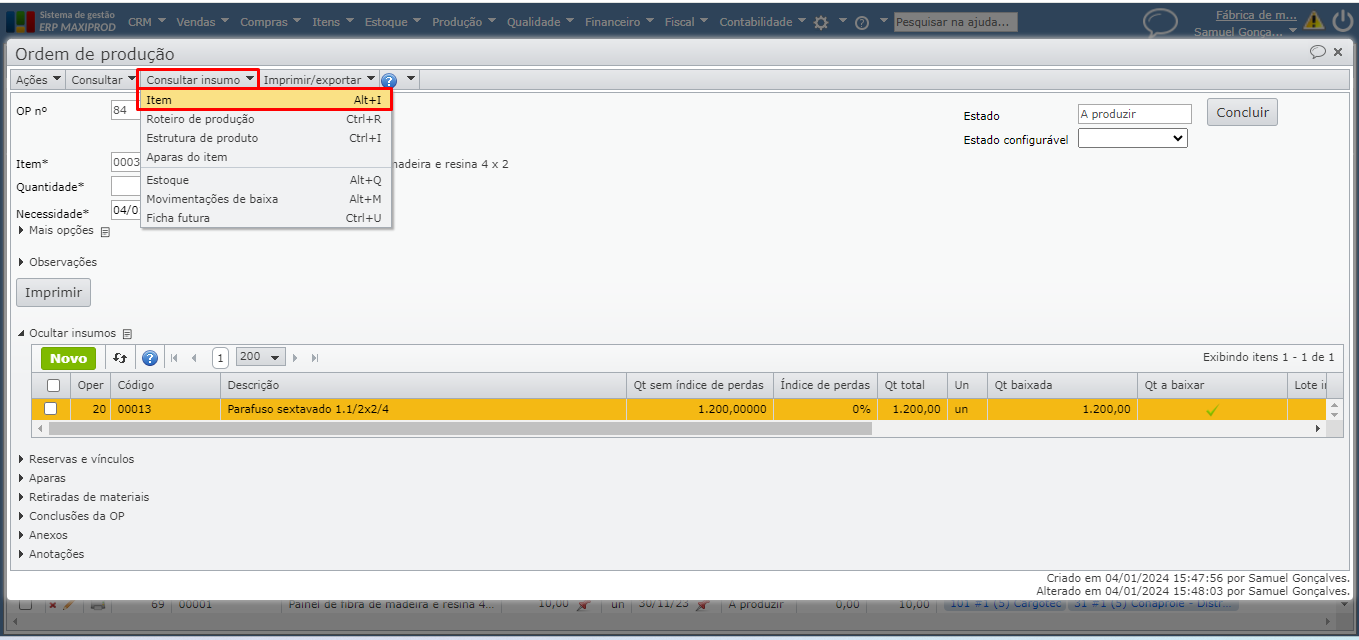Open the Consultar toolbar menu
Screen dimensions: 1359x640
pyautogui.click(x=103, y=79)
